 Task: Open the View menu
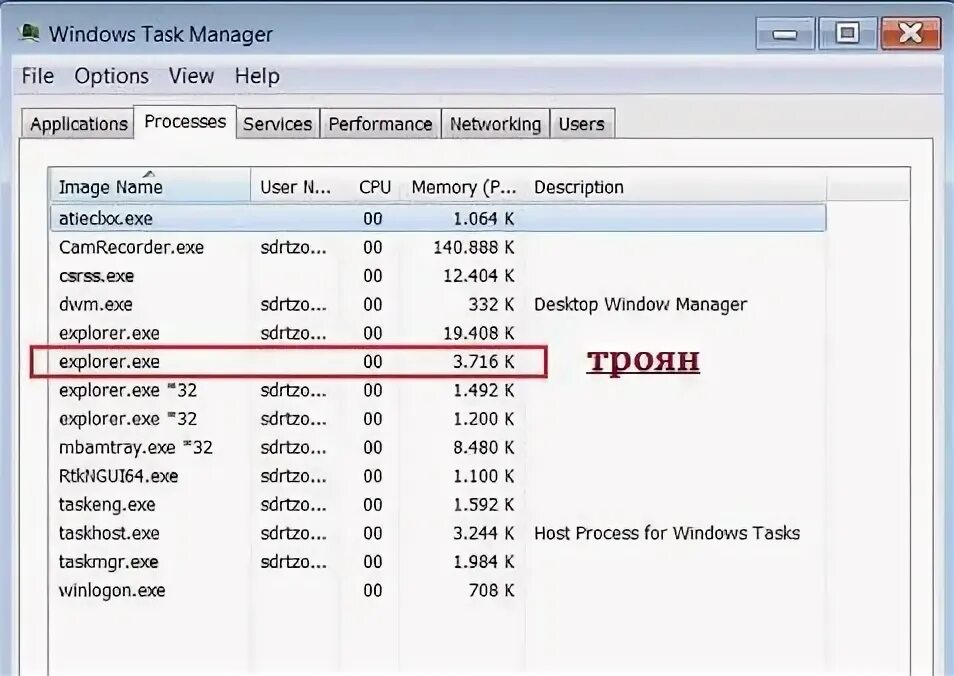191,76
